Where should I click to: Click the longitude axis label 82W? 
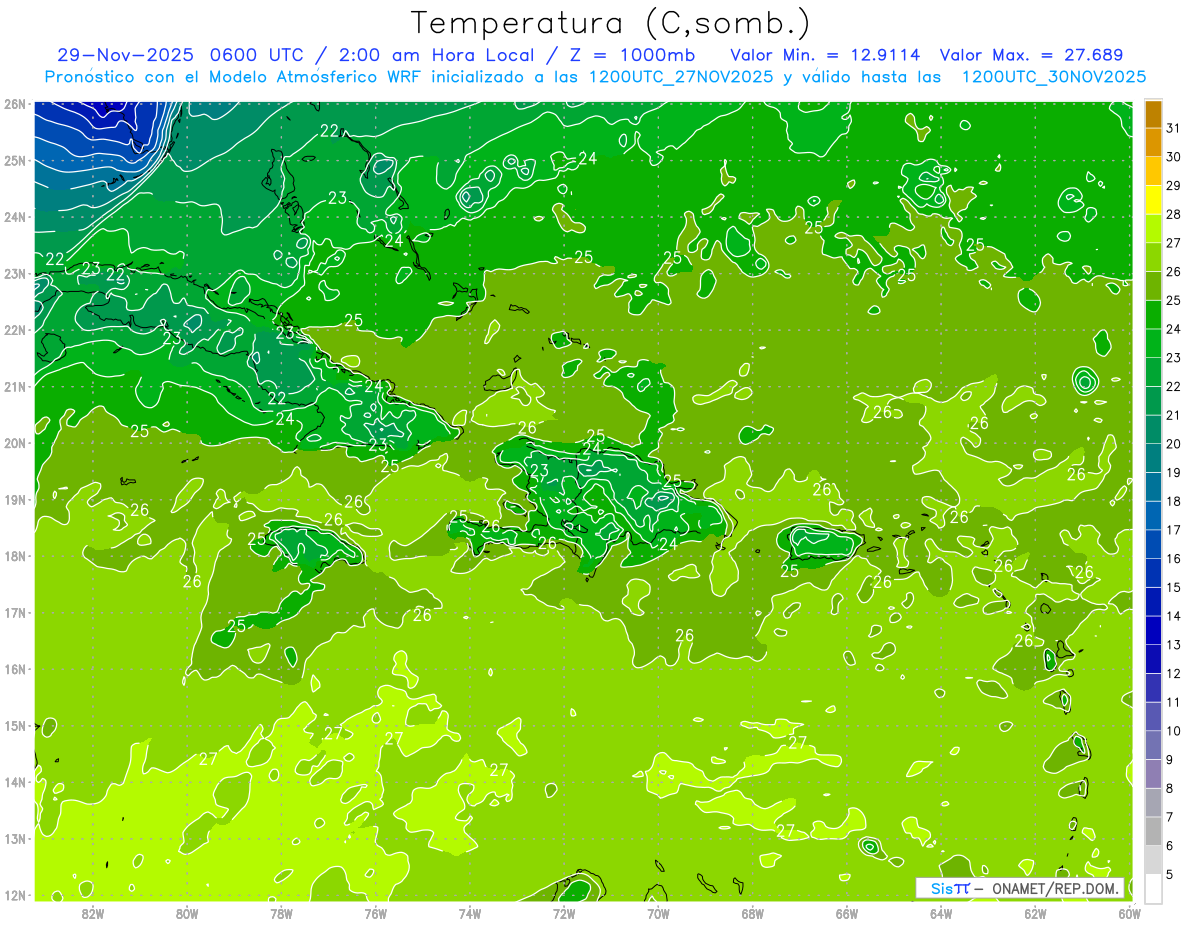click(x=93, y=913)
